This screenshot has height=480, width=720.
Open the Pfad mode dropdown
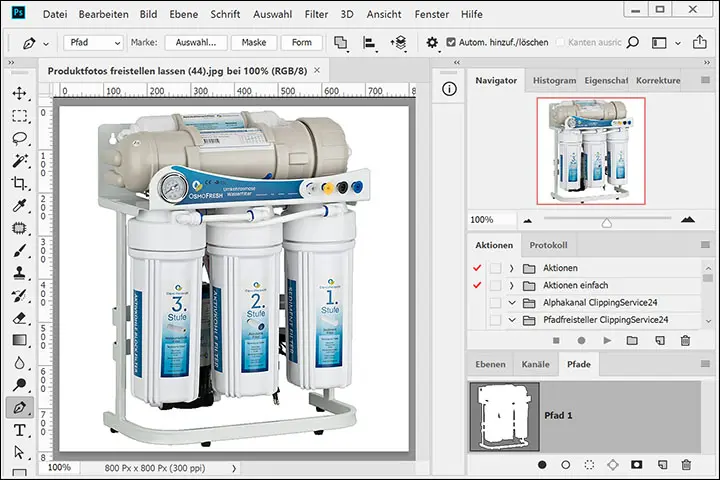coord(92,43)
